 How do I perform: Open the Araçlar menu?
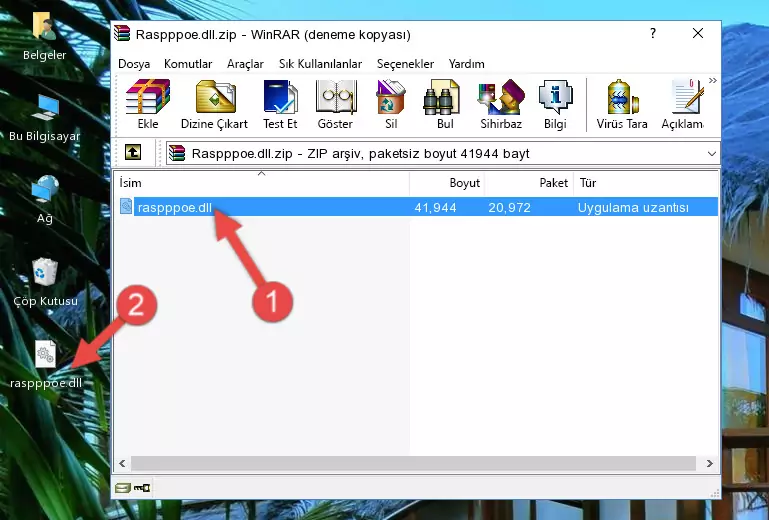[x=245, y=64]
